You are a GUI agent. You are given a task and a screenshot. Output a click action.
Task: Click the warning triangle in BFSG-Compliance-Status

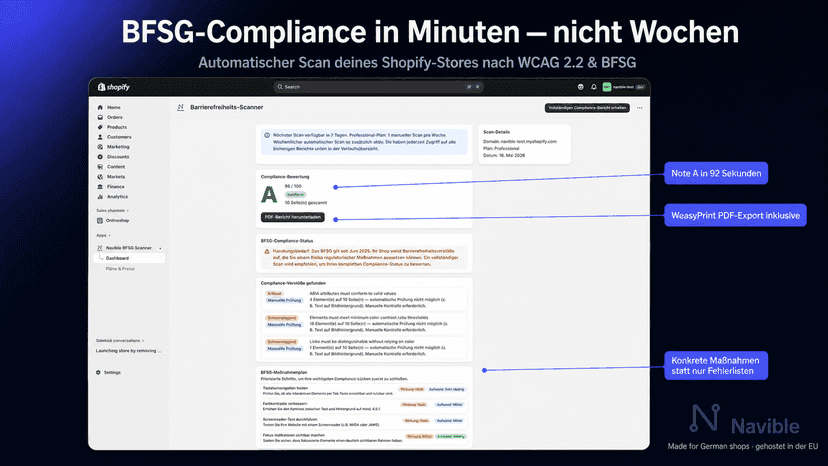(x=267, y=251)
